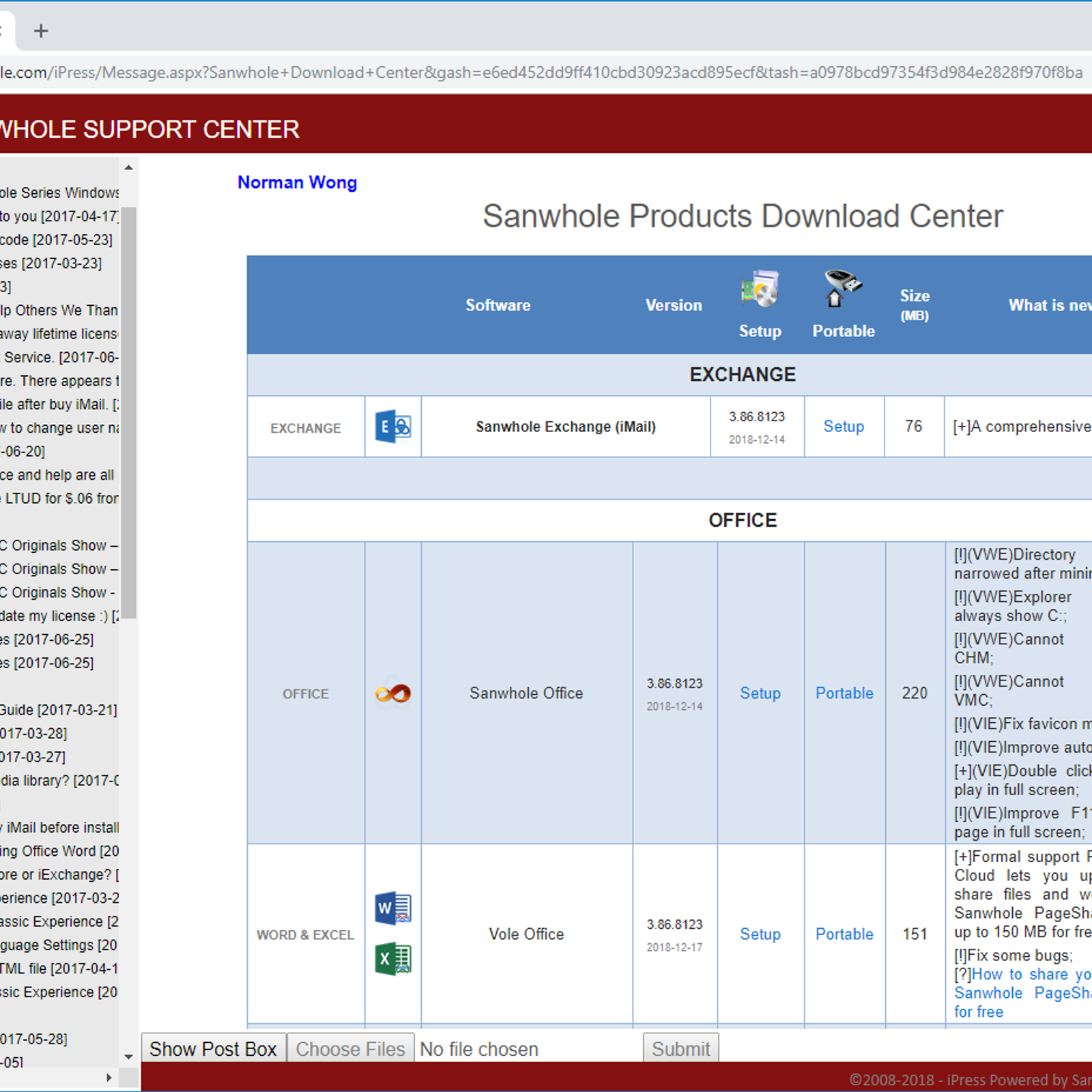Click the Excel icon in Vole Office row

tap(393, 959)
